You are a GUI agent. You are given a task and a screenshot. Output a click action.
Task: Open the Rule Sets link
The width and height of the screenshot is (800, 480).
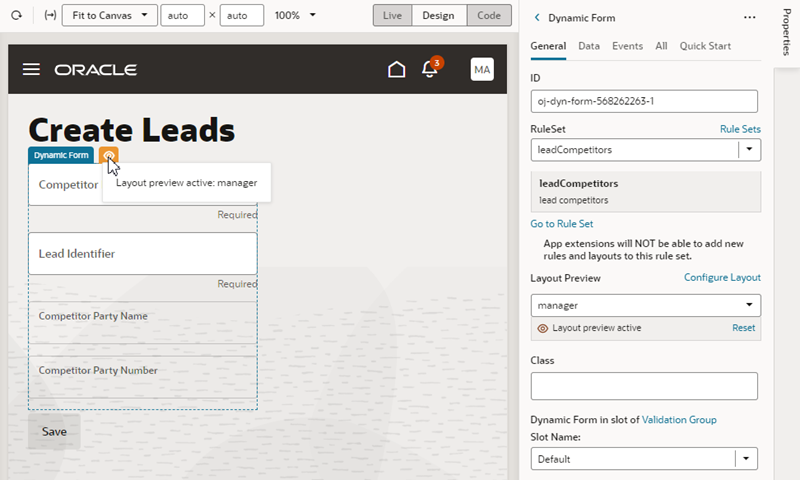[740, 129]
